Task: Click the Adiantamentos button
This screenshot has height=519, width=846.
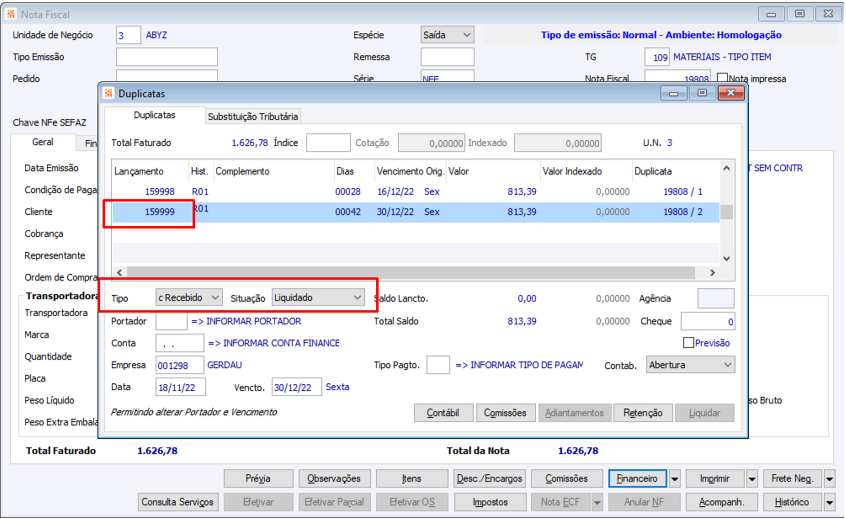Action: coord(574,413)
